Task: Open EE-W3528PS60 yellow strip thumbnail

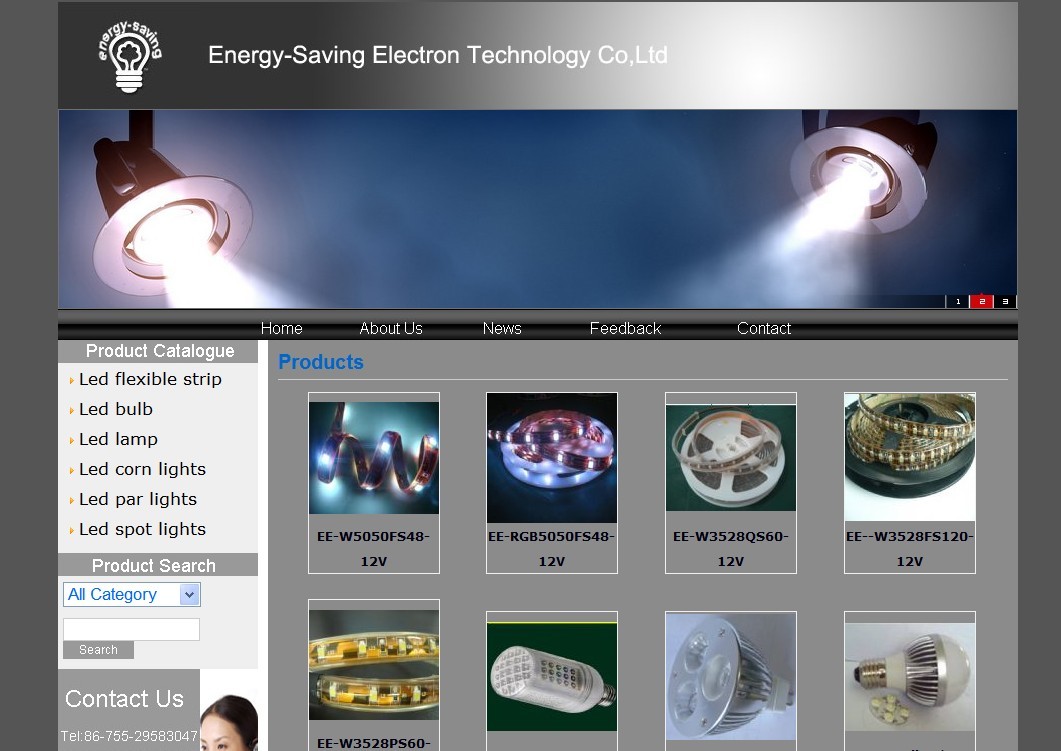Action: click(374, 665)
